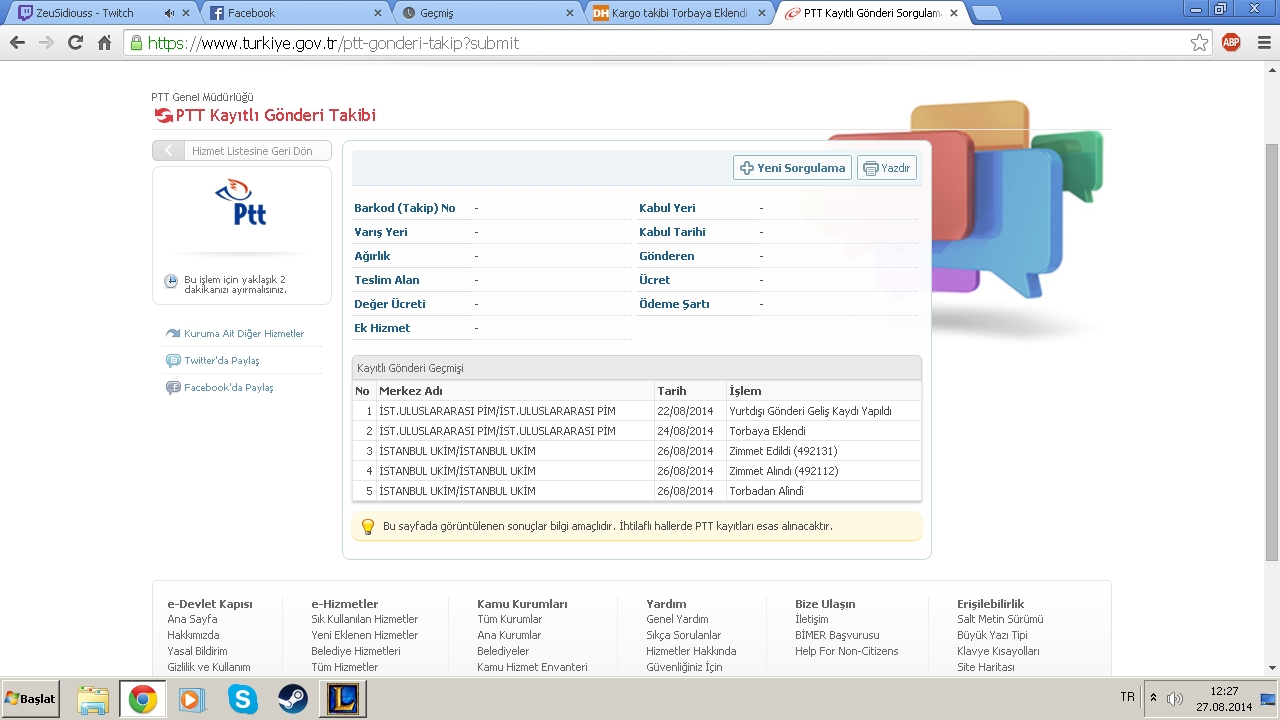Click the Facebook share icon
This screenshot has height=720, width=1280.
pos(173,387)
